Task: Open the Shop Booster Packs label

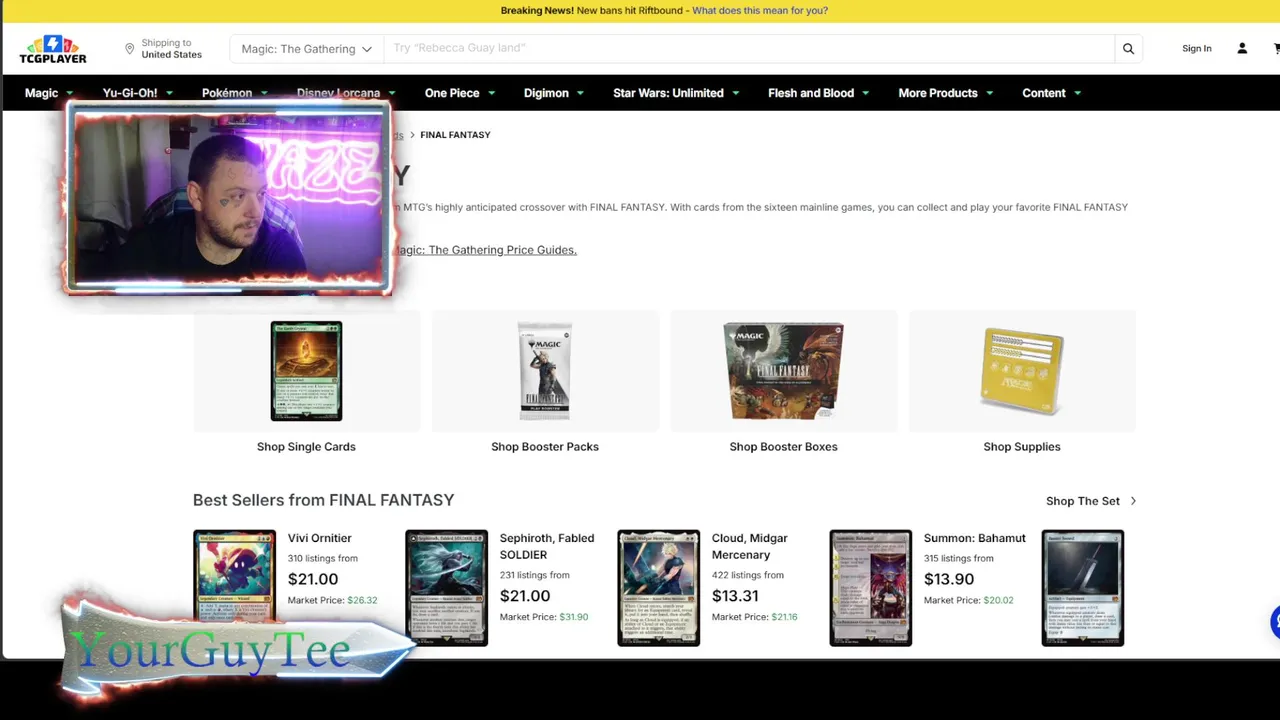Action: (x=545, y=447)
